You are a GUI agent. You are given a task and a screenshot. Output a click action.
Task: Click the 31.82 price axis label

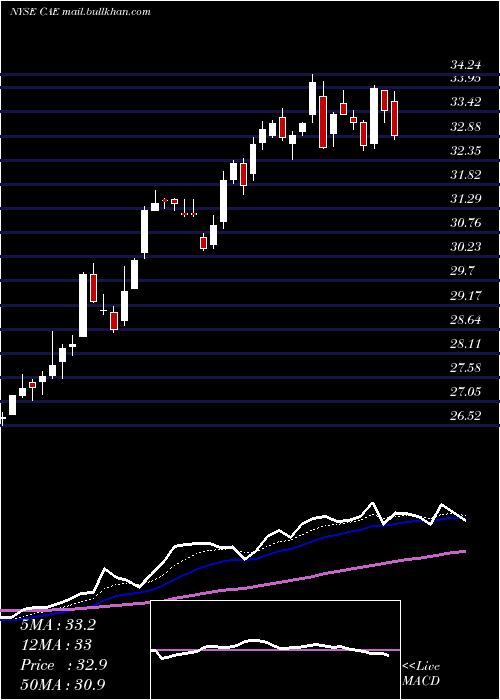click(466, 175)
